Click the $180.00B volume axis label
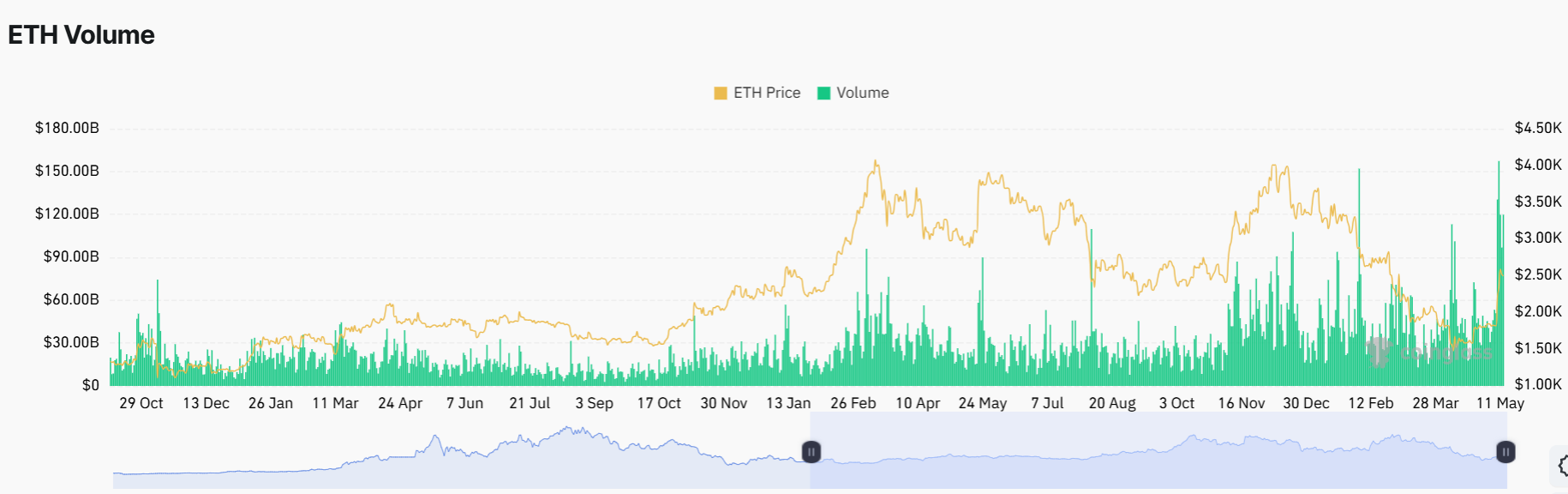Image resolution: width=1568 pixels, height=494 pixels. tap(67, 128)
